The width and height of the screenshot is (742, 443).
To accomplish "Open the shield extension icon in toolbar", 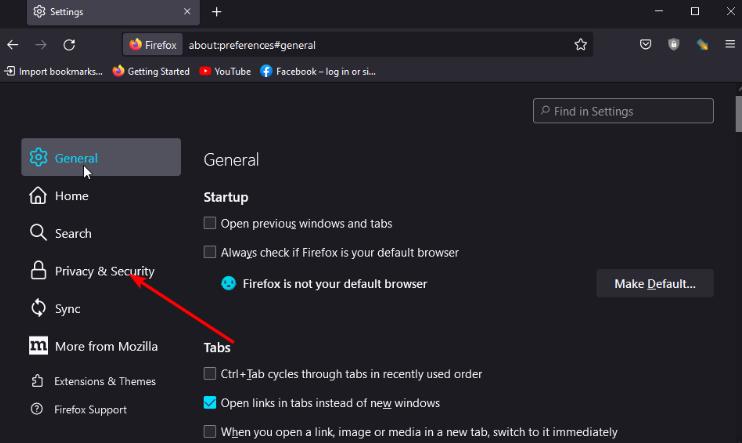I will [673, 44].
